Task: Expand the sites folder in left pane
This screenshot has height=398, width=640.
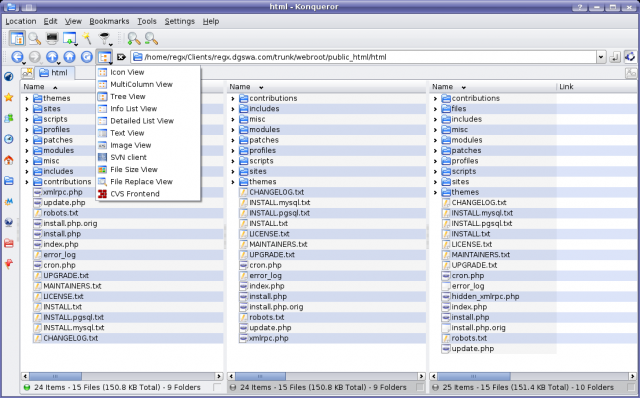Action: [27, 109]
